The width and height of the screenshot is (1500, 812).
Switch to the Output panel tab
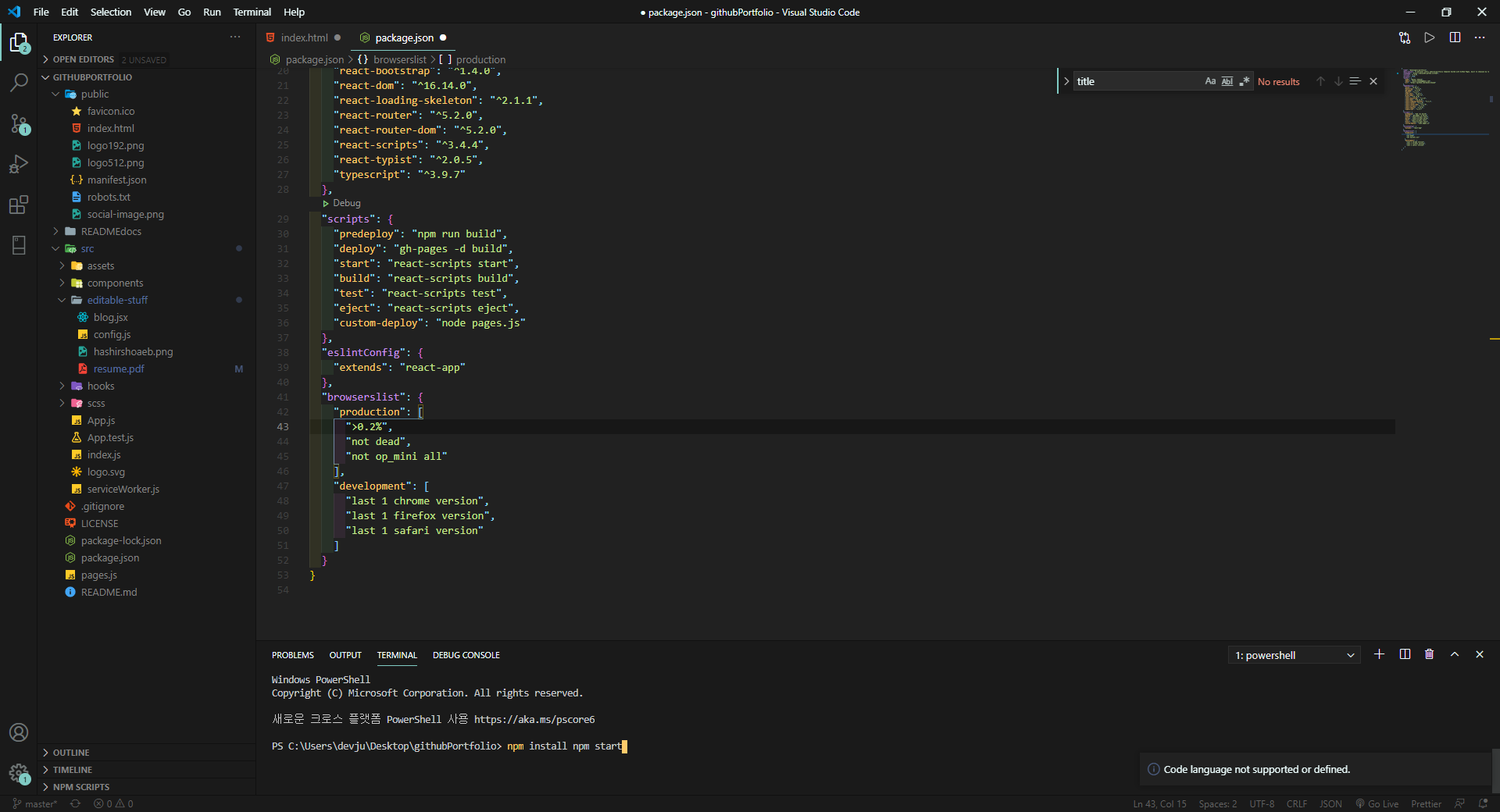point(345,655)
